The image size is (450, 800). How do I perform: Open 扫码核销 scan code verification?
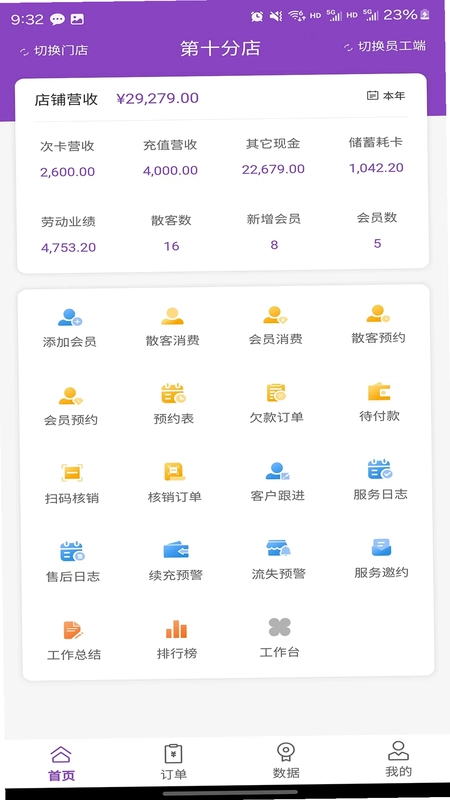pyautogui.click(x=72, y=473)
